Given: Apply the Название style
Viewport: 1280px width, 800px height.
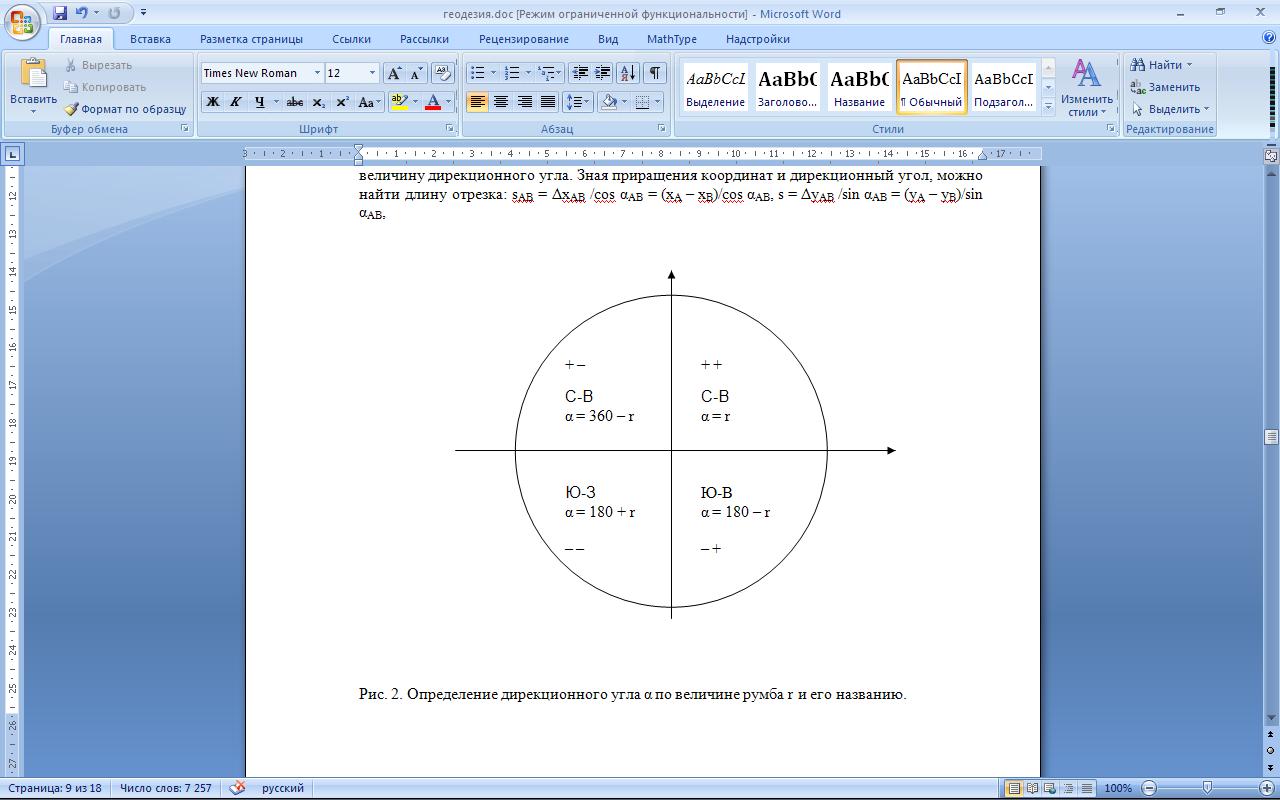Looking at the screenshot, I should tap(859, 87).
